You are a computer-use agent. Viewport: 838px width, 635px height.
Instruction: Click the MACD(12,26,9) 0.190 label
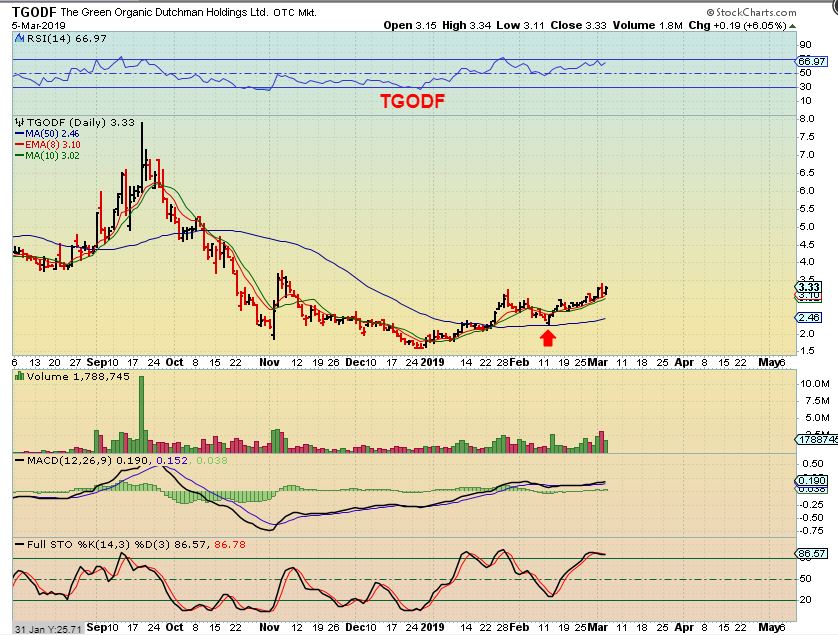pos(89,460)
